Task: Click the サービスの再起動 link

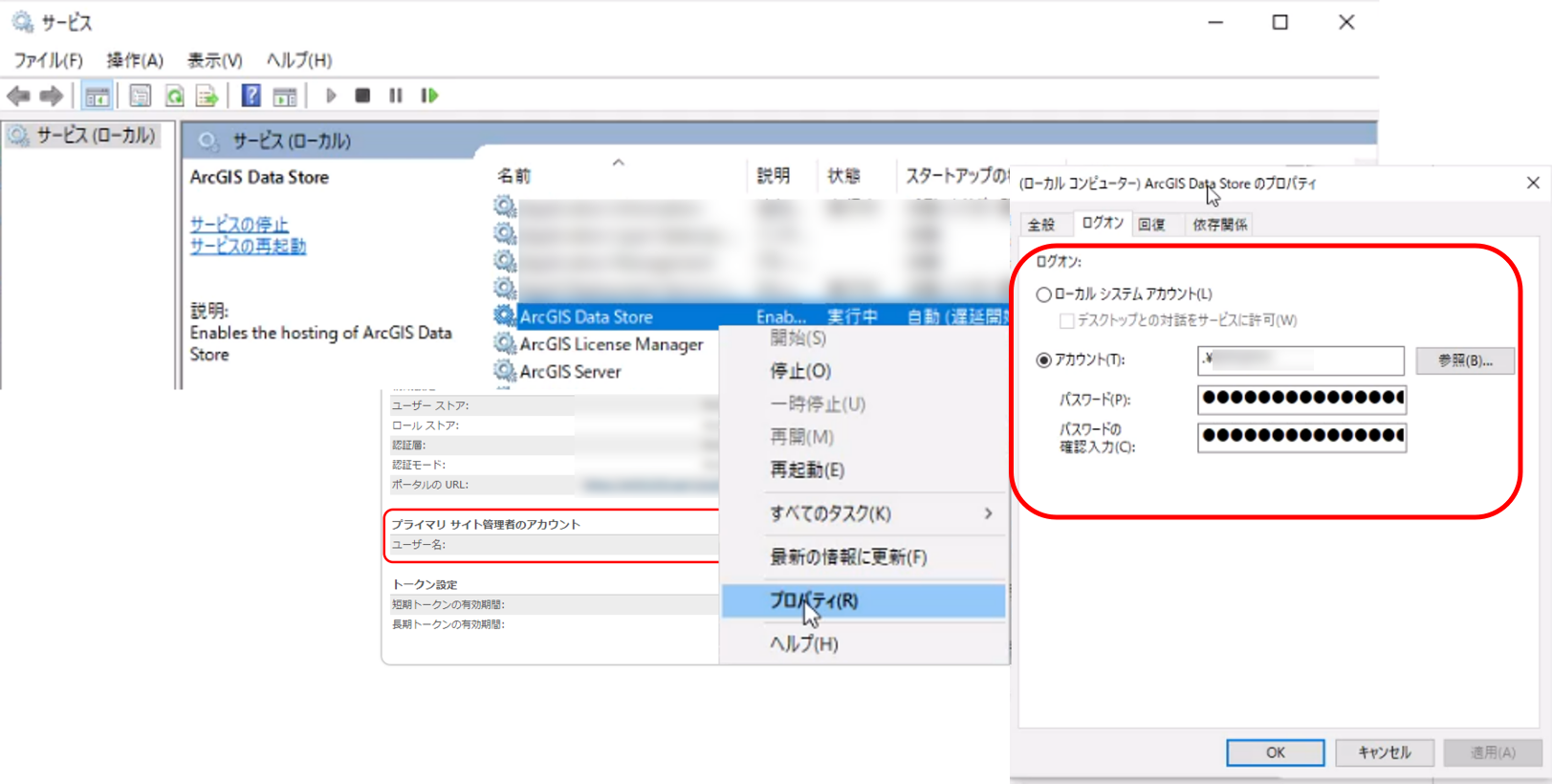Action: pyautogui.click(x=248, y=246)
